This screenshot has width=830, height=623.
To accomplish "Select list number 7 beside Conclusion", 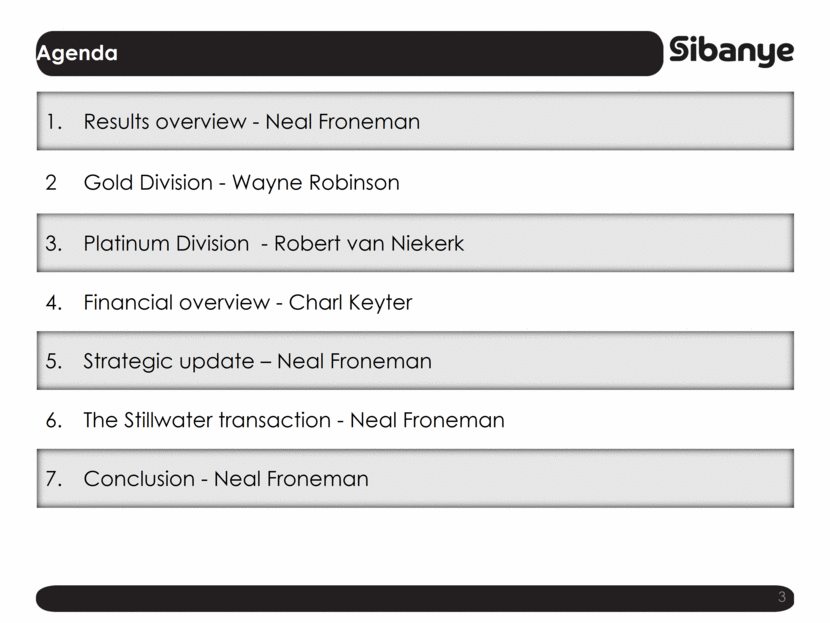I will [x=54, y=479].
